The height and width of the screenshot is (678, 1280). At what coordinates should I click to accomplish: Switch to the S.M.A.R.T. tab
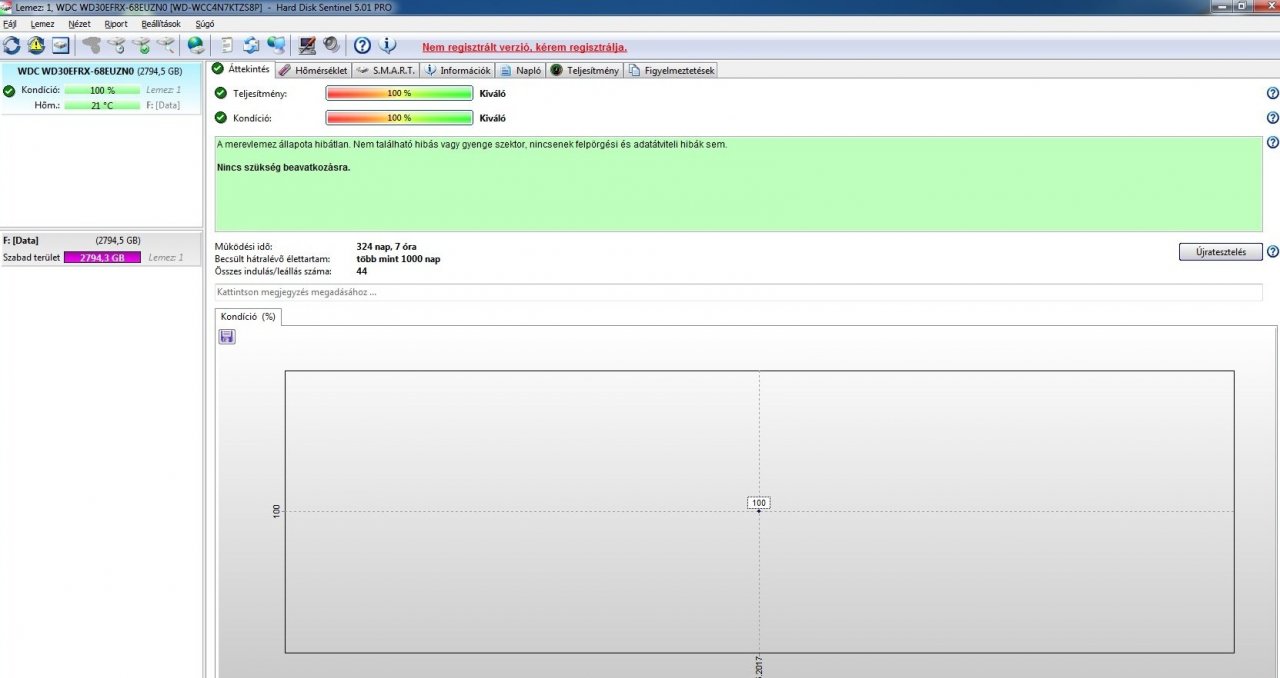pos(385,70)
